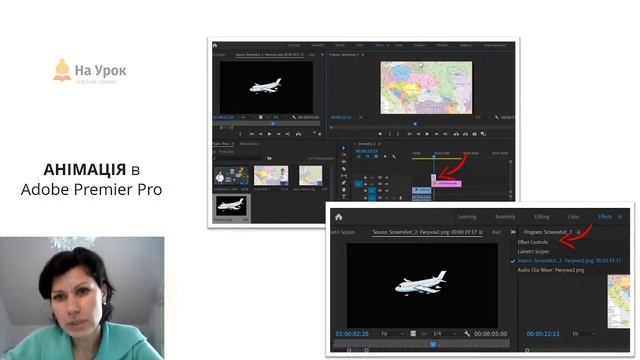Viewport: 640px width, 360px height.
Task: Switch to the Media Browser tab
Action: click(249, 144)
